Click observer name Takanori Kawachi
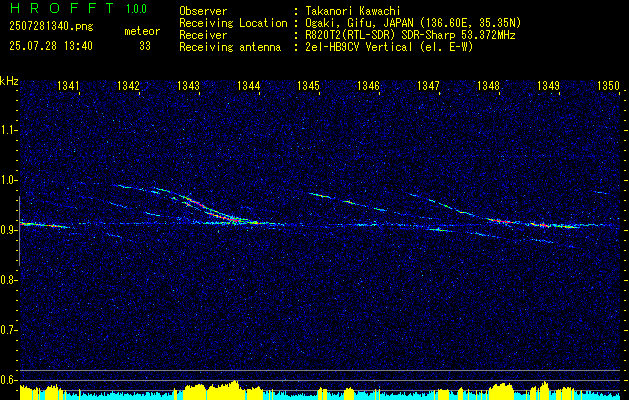The height and width of the screenshot is (400, 629). pos(353,11)
